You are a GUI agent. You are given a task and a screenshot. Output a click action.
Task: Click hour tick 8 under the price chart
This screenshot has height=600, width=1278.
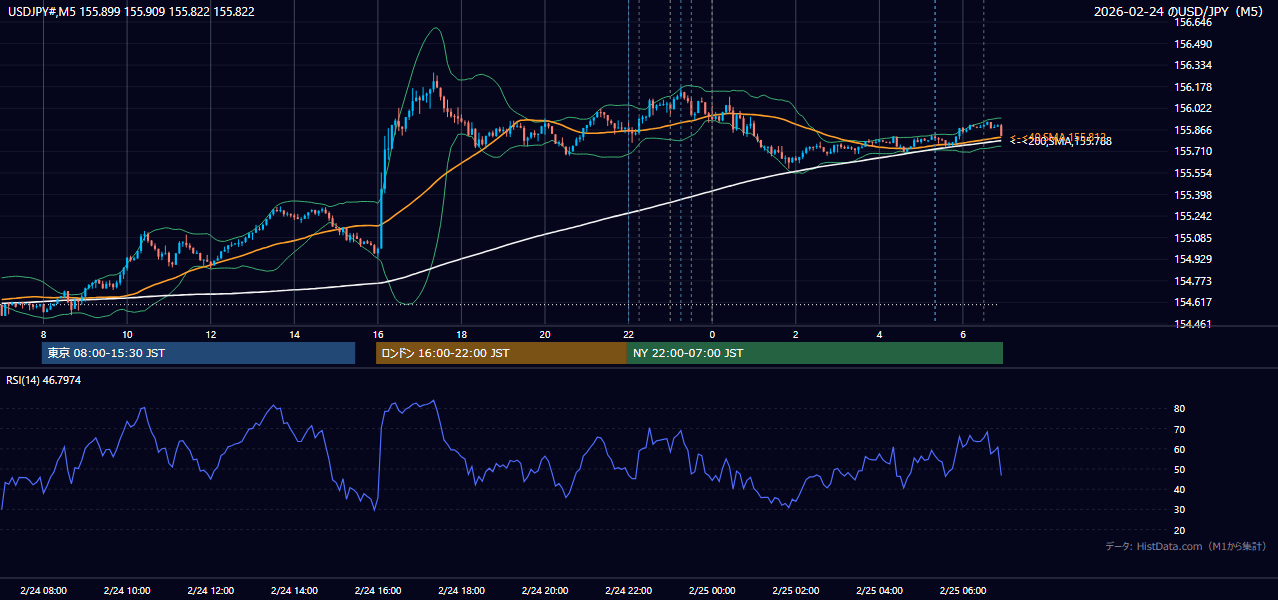click(x=43, y=334)
